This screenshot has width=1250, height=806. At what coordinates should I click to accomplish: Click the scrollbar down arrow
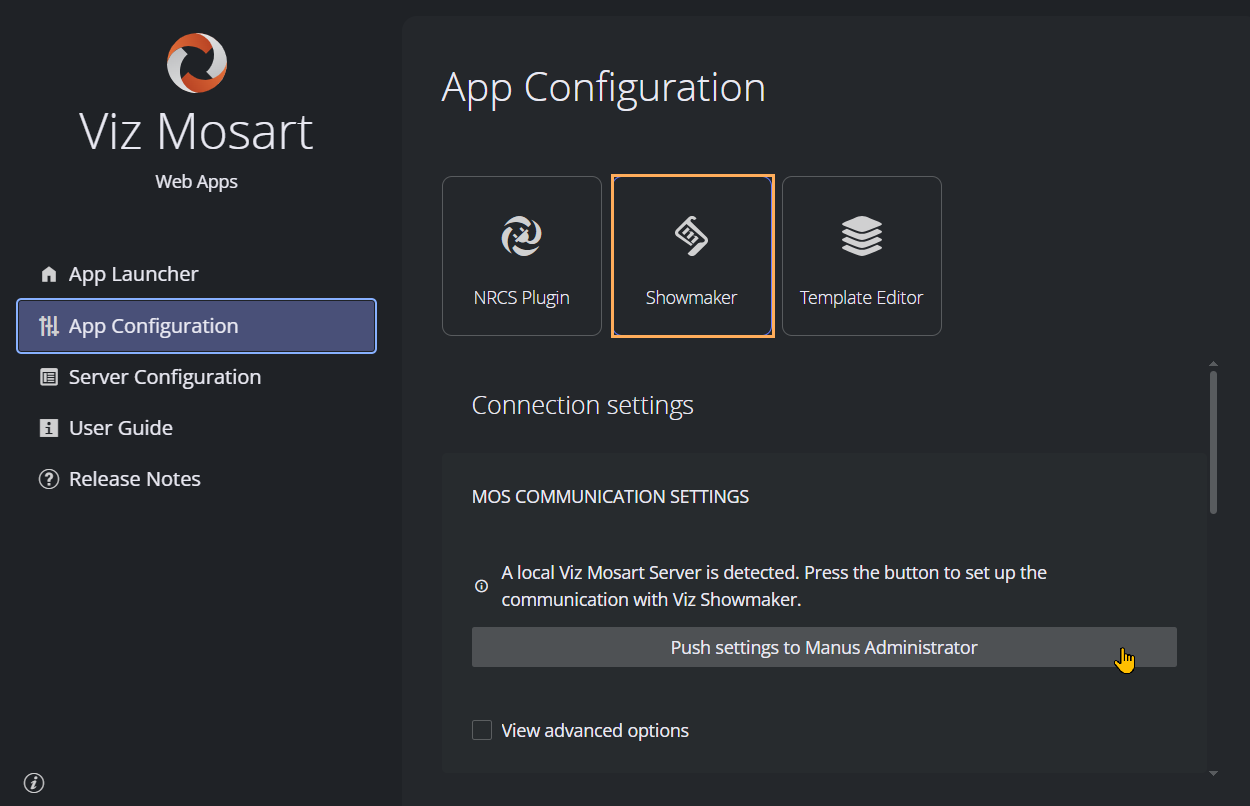[x=1214, y=772]
